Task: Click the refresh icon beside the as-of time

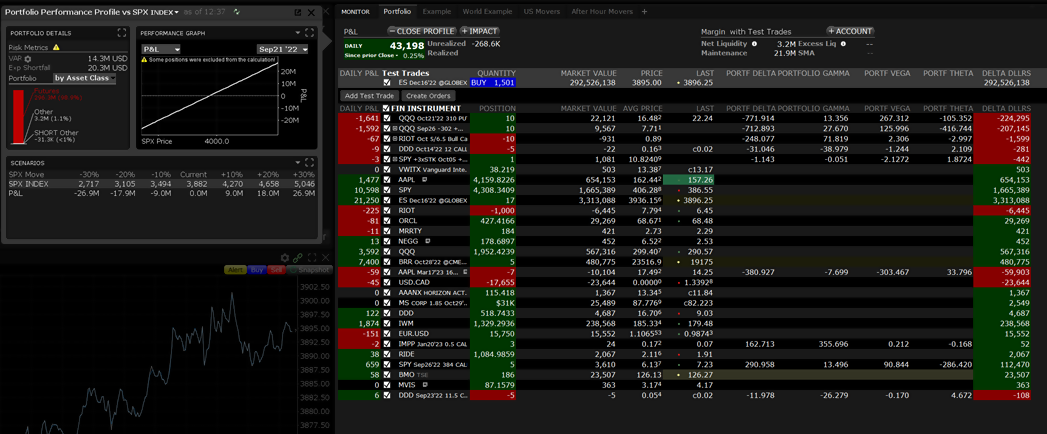Action: click(x=237, y=12)
